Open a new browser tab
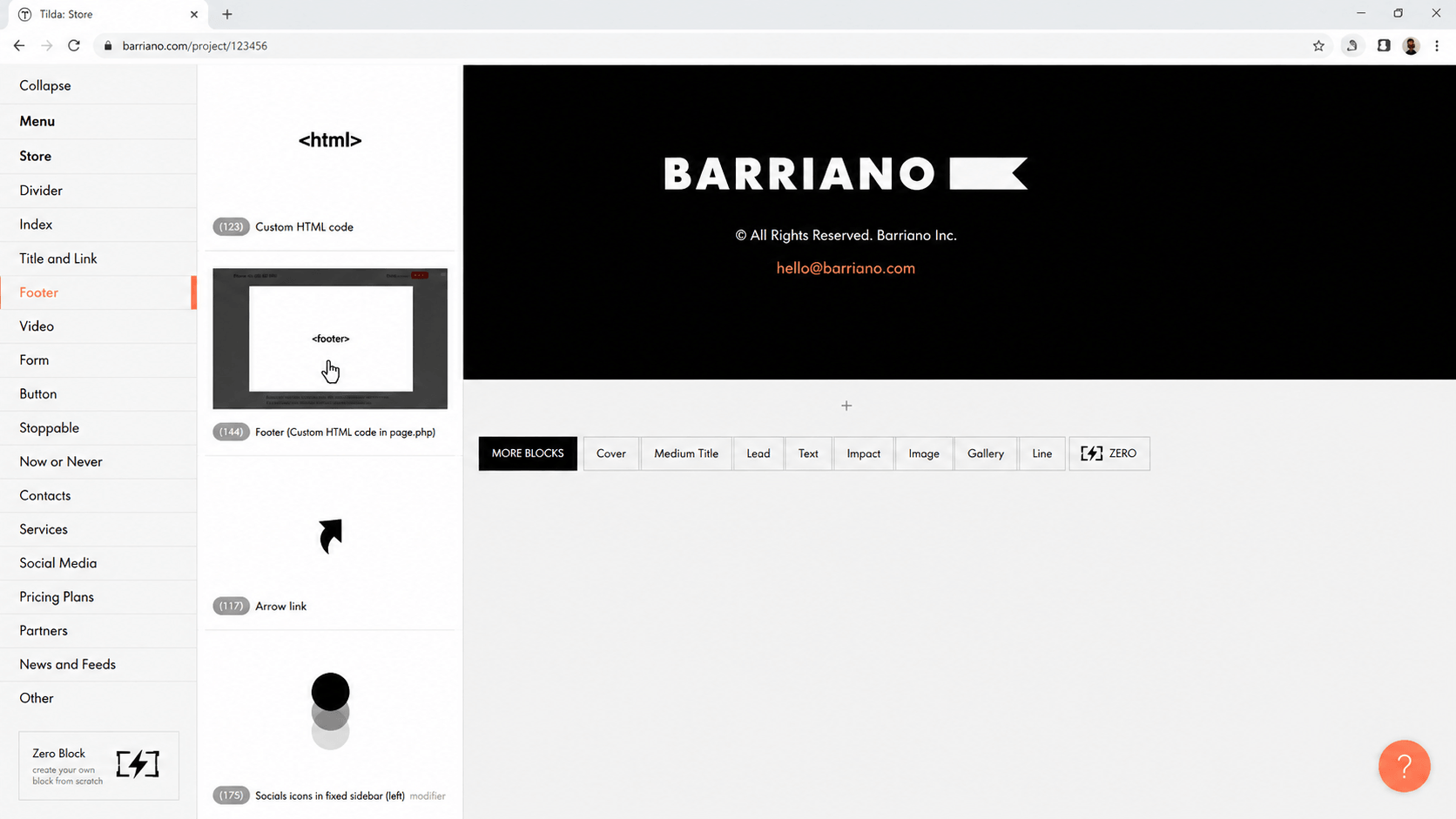 (227, 14)
